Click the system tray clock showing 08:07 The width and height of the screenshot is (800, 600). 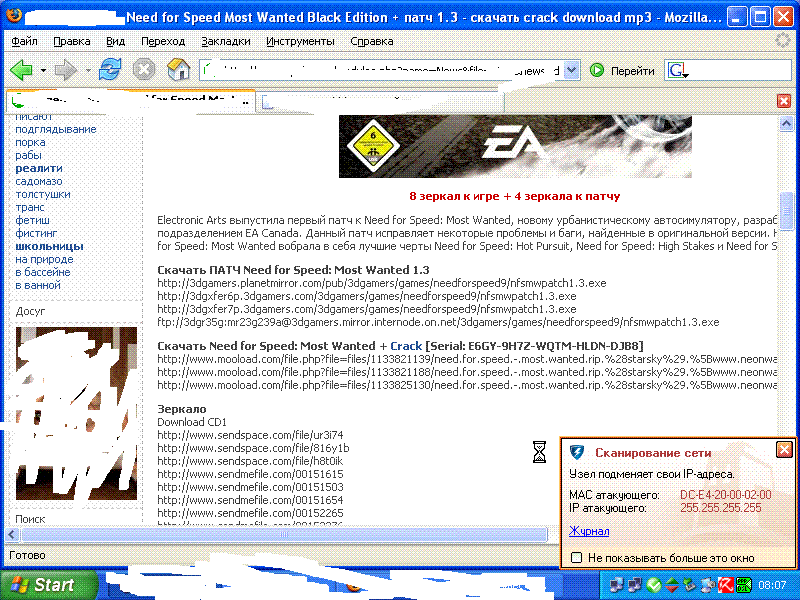772,585
